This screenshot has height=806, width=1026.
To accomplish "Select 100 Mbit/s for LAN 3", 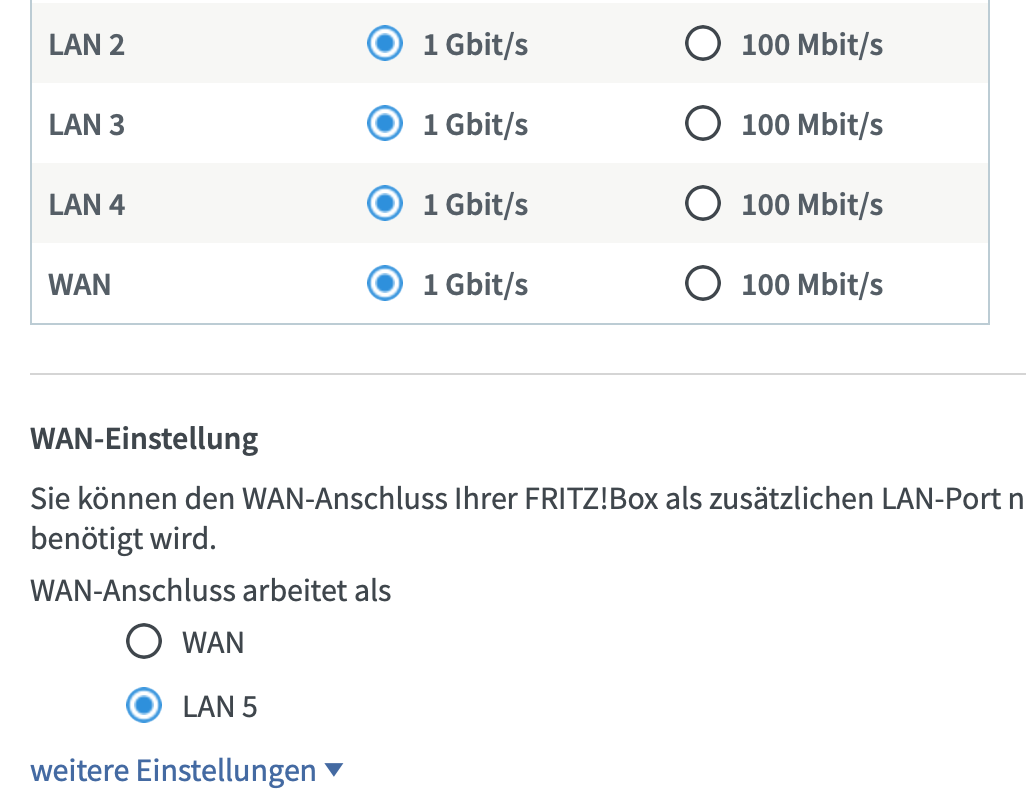I will pyautogui.click(x=703, y=123).
